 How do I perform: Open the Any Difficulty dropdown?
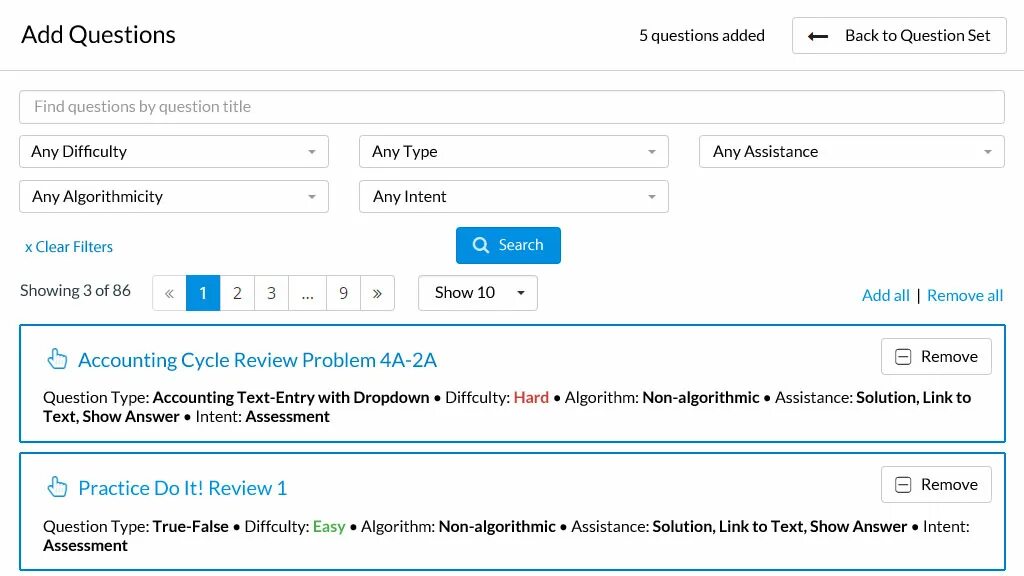tap(174, 152)
